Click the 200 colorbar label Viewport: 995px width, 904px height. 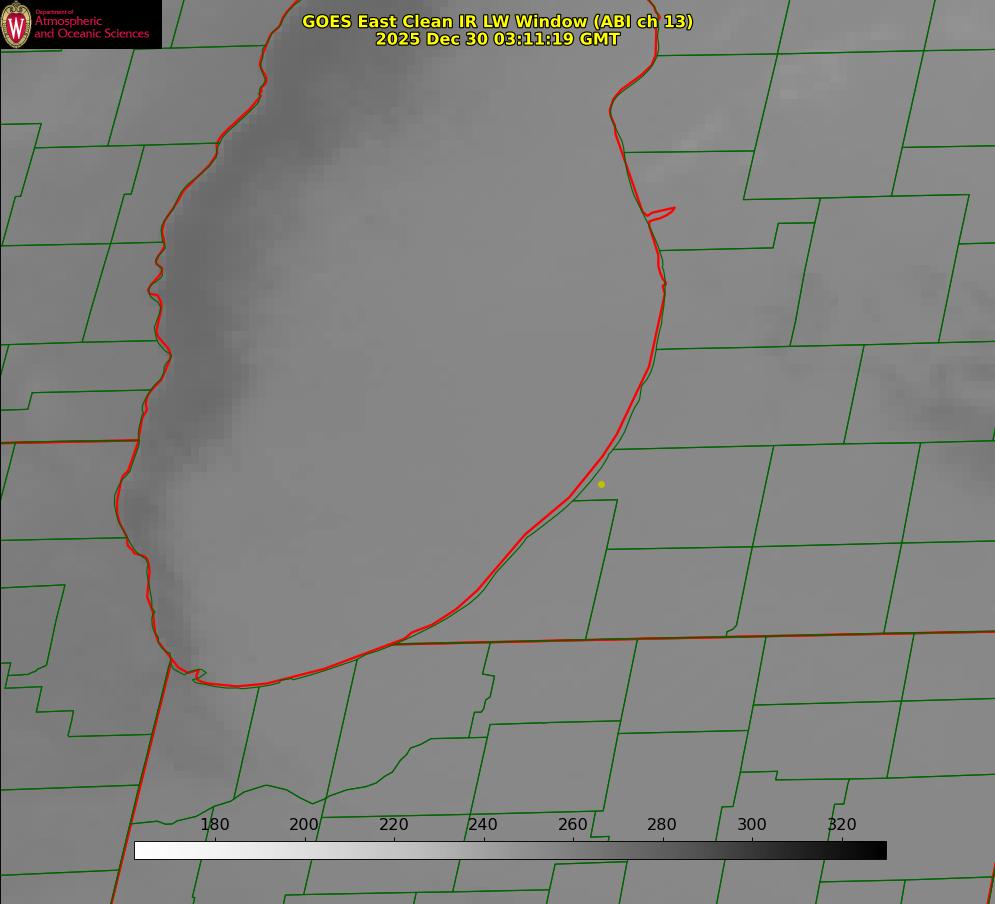coord(304,824)
